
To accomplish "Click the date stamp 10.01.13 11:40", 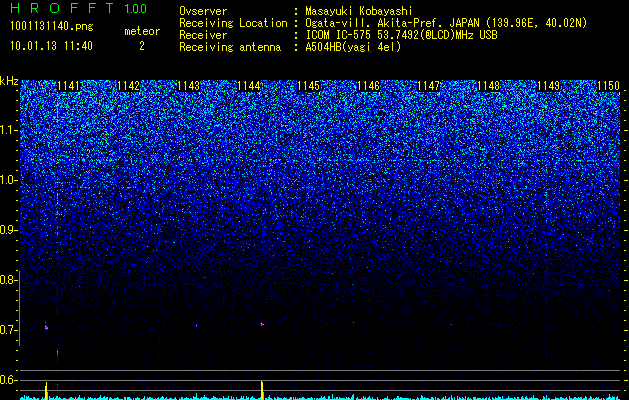I will 51,46.
